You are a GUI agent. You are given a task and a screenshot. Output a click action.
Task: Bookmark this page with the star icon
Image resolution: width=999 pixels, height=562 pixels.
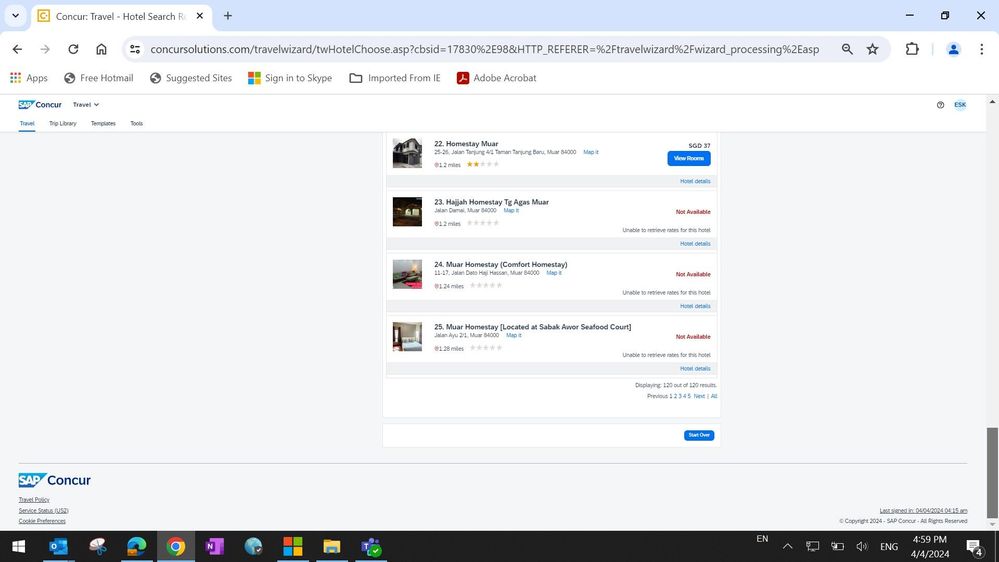point(872,49)
